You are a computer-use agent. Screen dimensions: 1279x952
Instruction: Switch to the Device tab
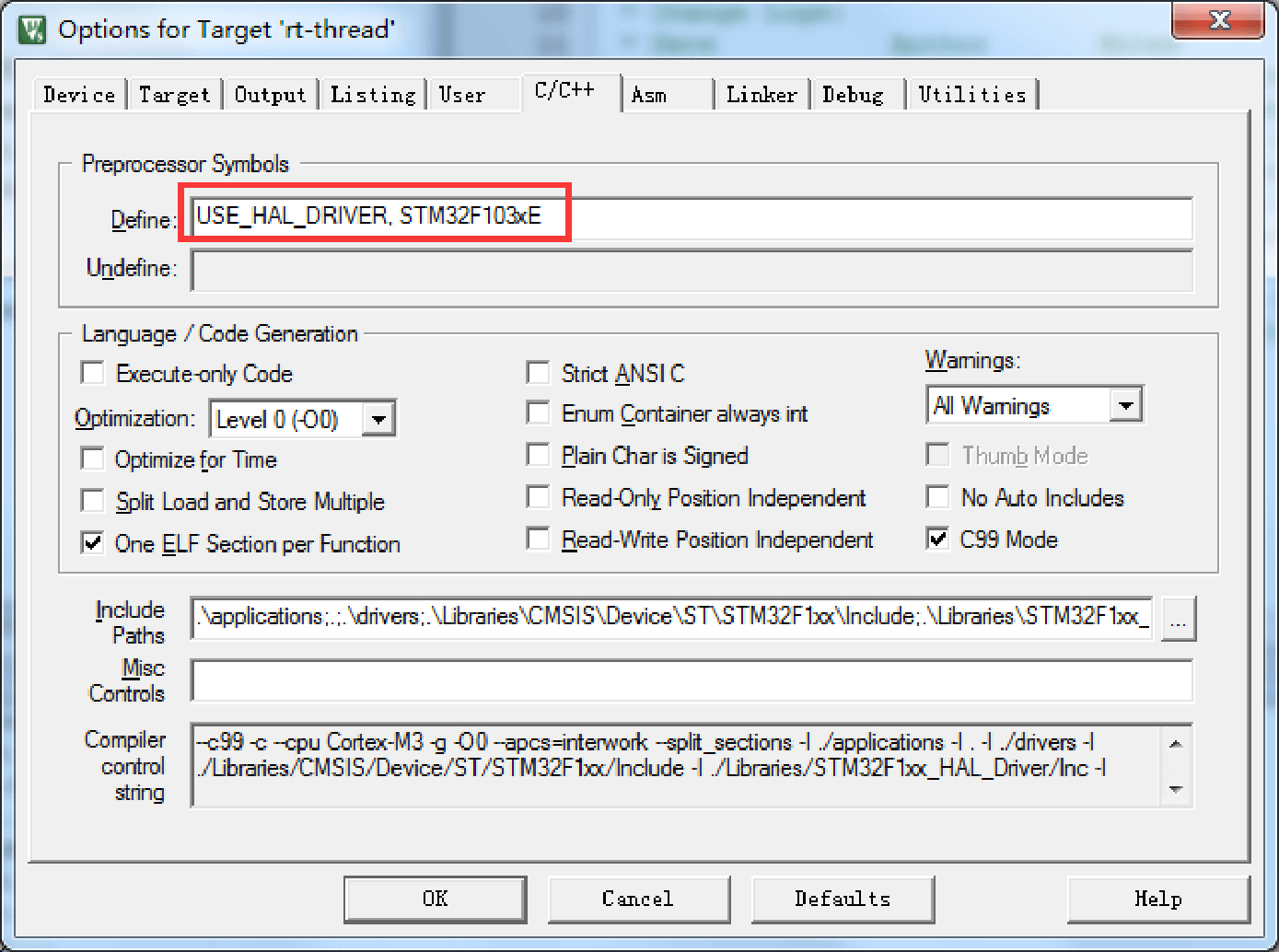coord(79,95)
